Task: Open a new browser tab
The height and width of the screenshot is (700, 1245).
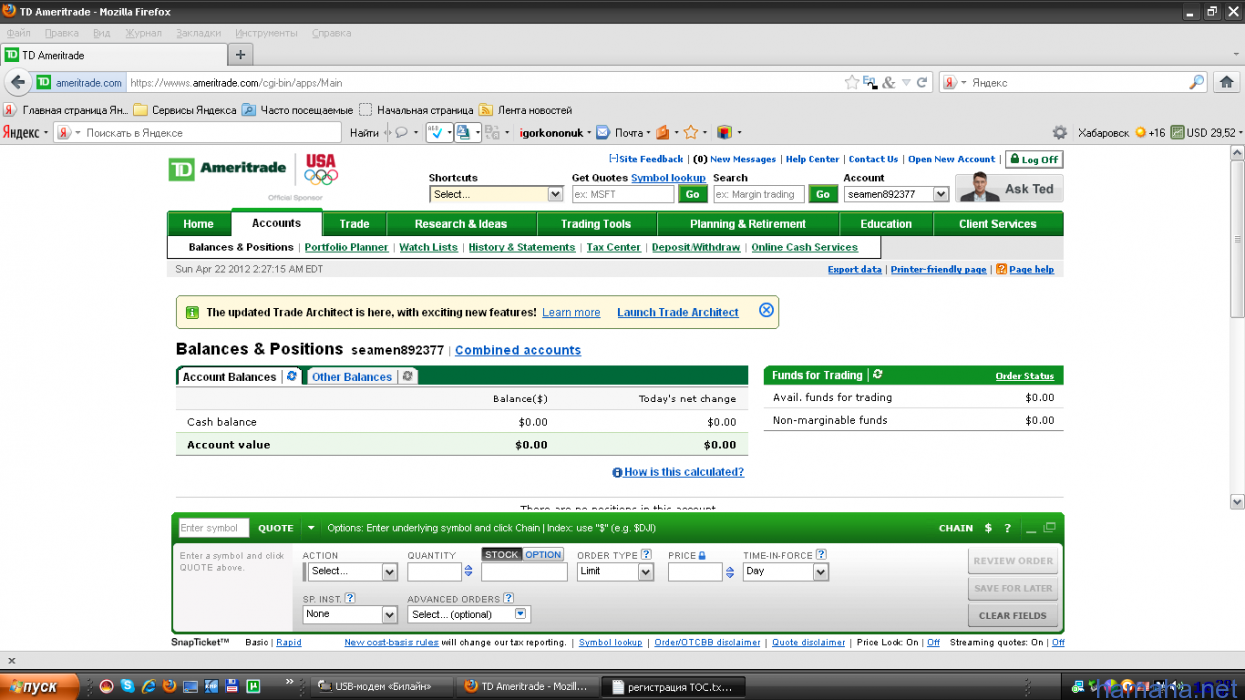Action: coord(240,54)
